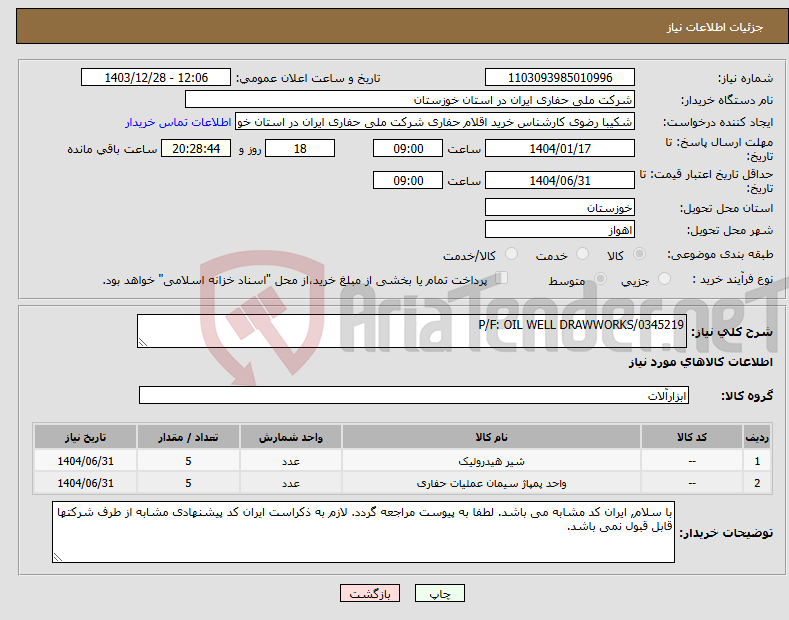Click the delivery province field خوزستان

[560, 207]
